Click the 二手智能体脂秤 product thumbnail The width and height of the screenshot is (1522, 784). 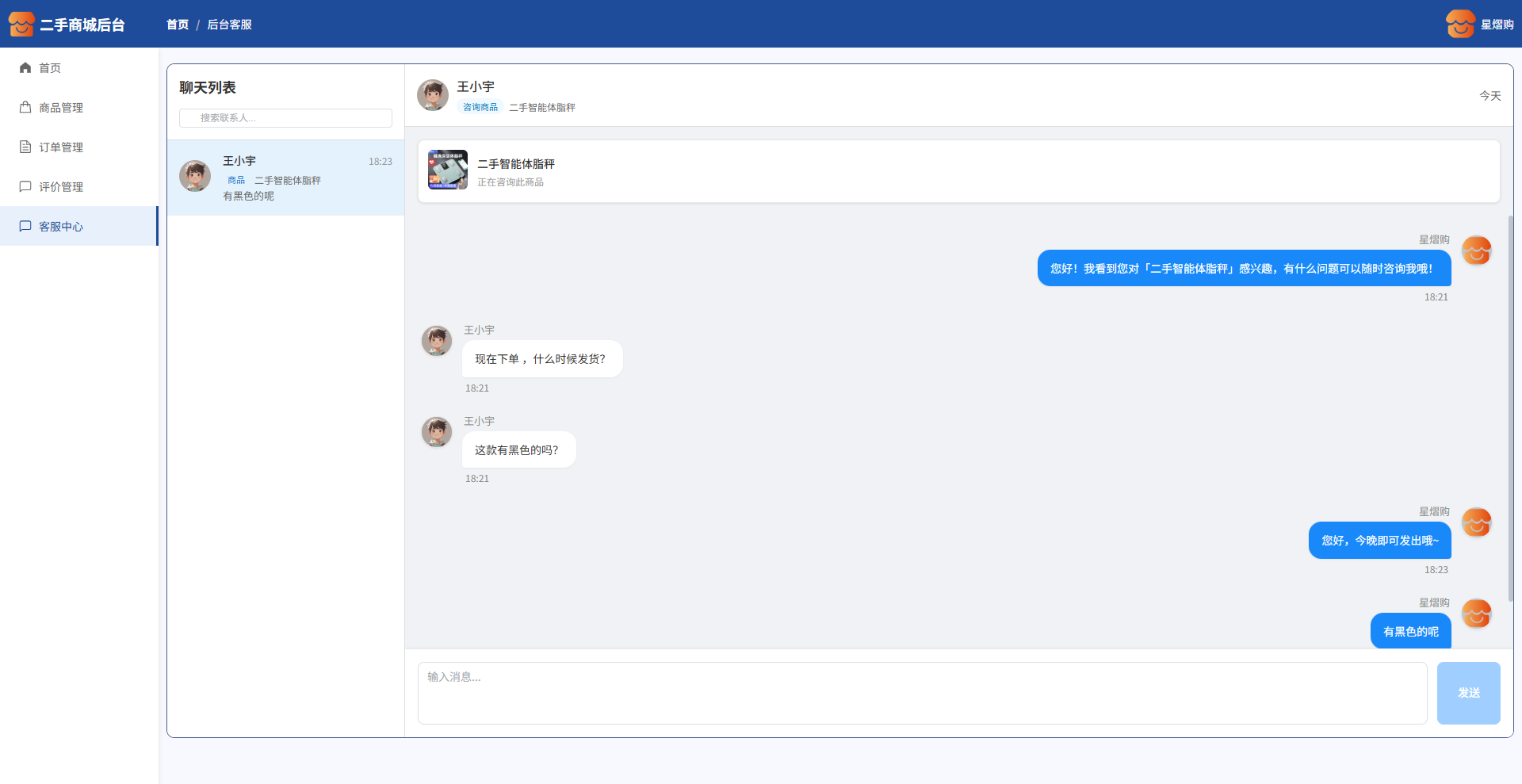click(x=448, y=170)
